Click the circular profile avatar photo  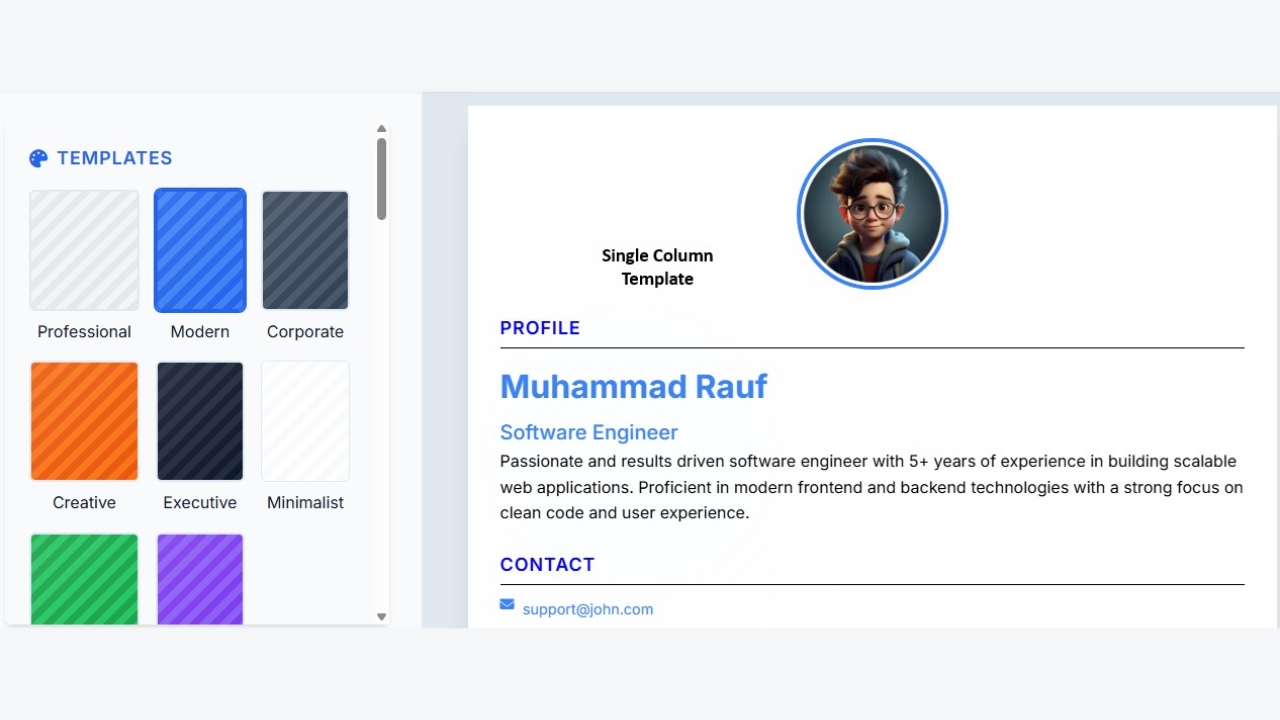(872, 214)
